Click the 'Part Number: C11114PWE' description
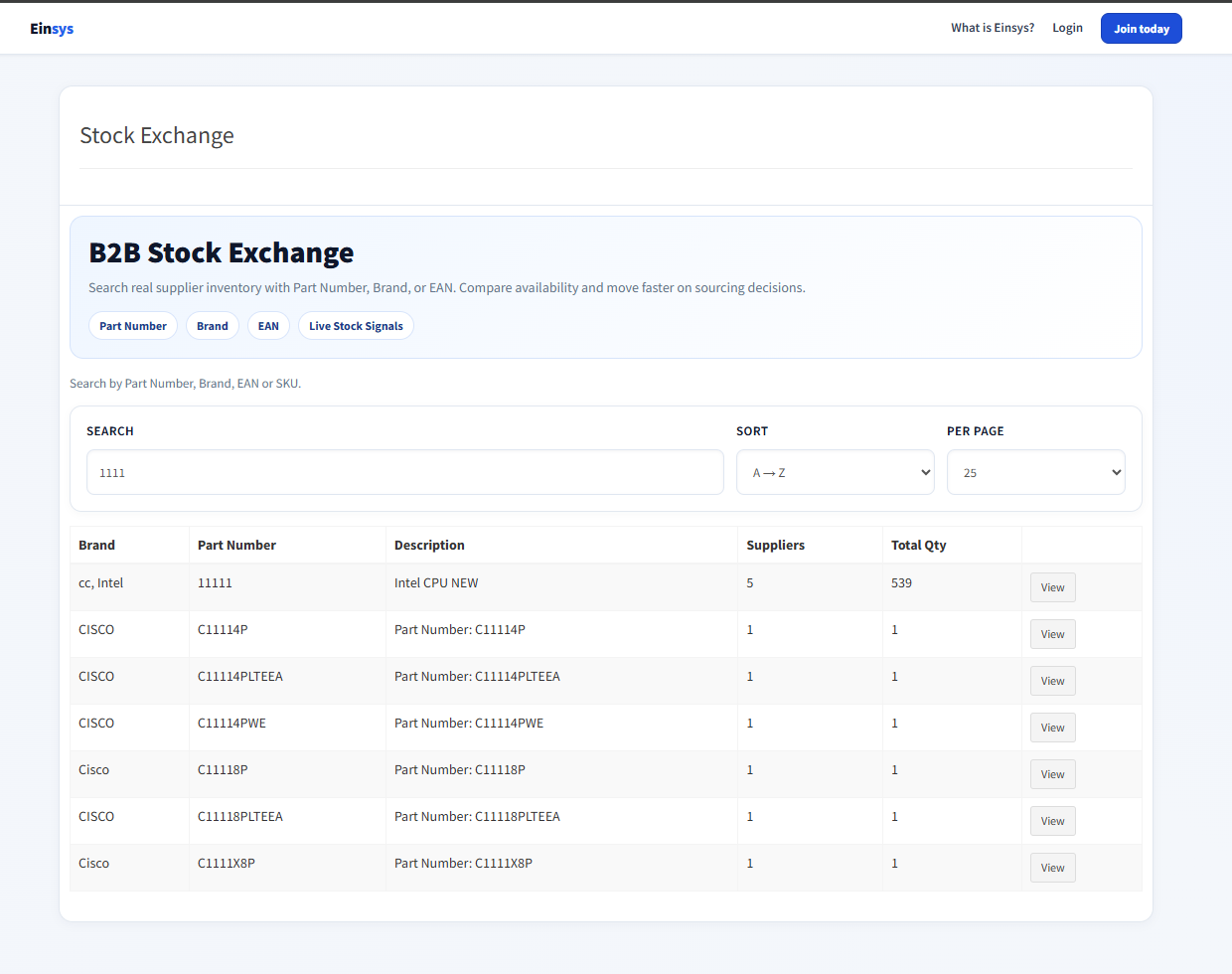This screenshot has height=974, width=1232. [x=469, y=723]
